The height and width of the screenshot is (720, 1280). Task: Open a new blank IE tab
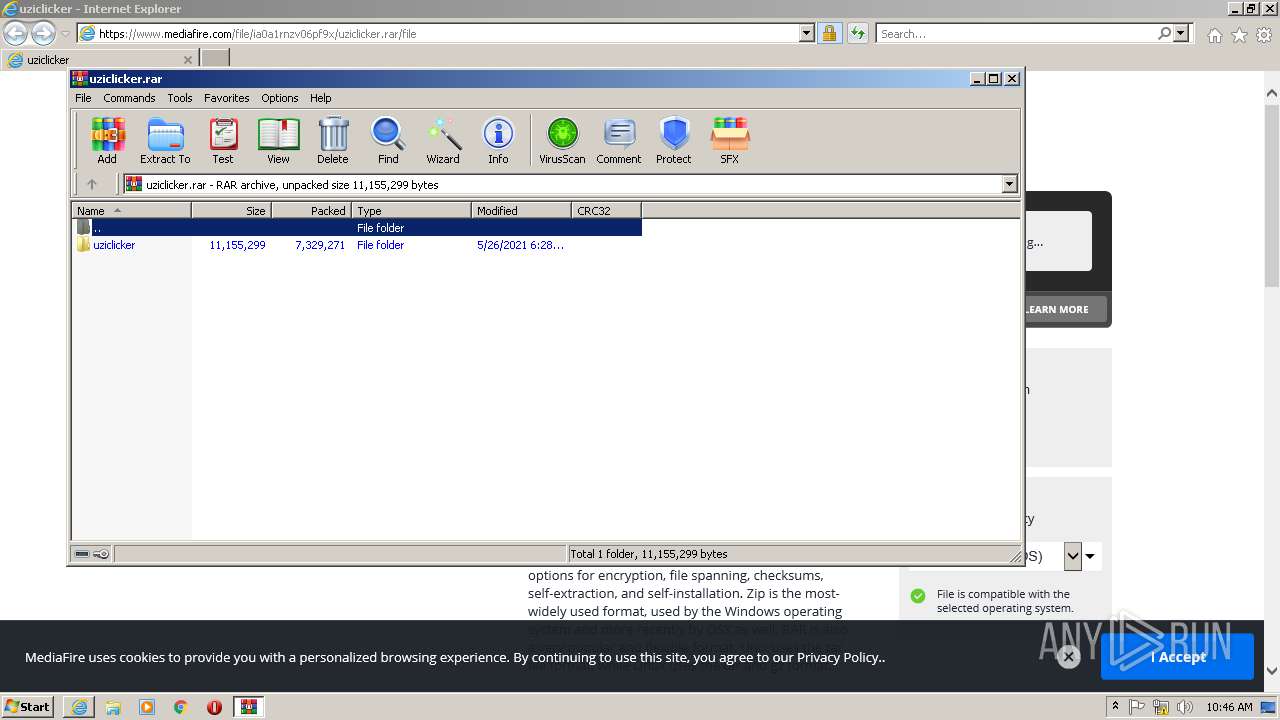215,59
